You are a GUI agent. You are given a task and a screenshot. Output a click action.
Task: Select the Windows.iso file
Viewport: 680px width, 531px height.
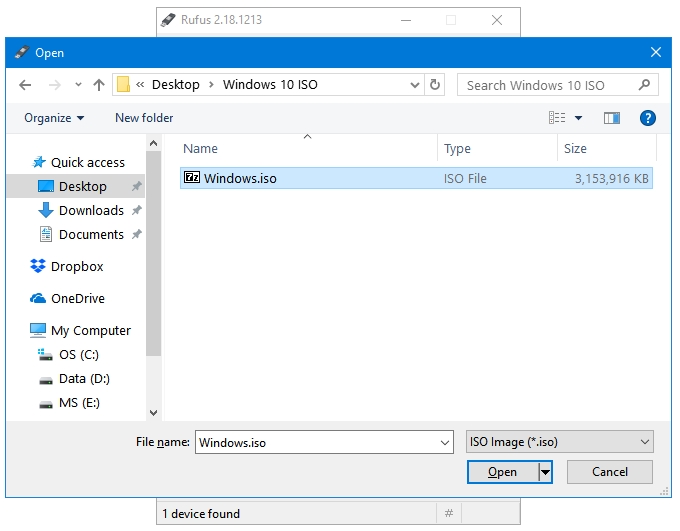(x=416, y=178)
